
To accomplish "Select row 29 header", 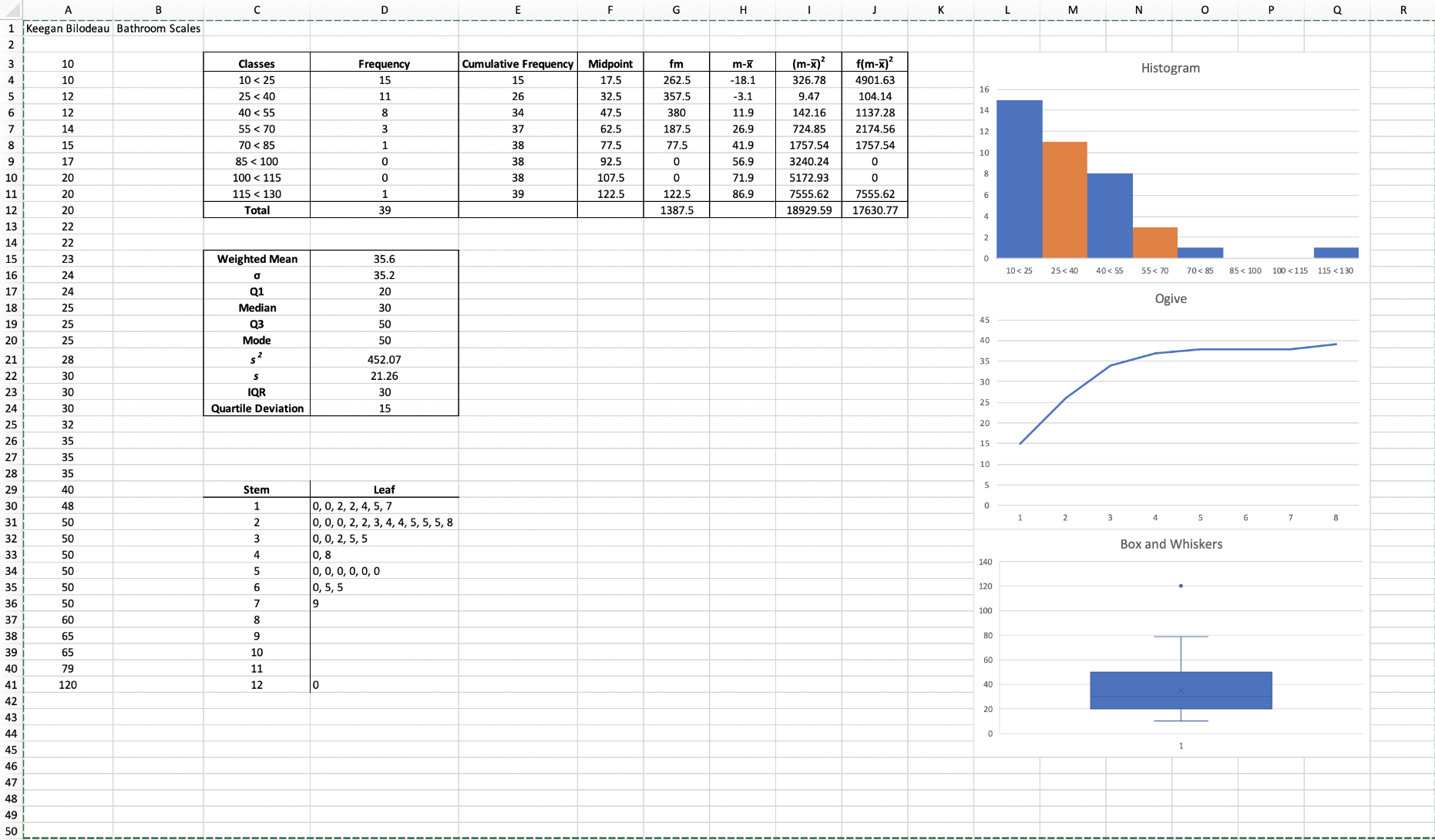I will (x=11, y=490).
